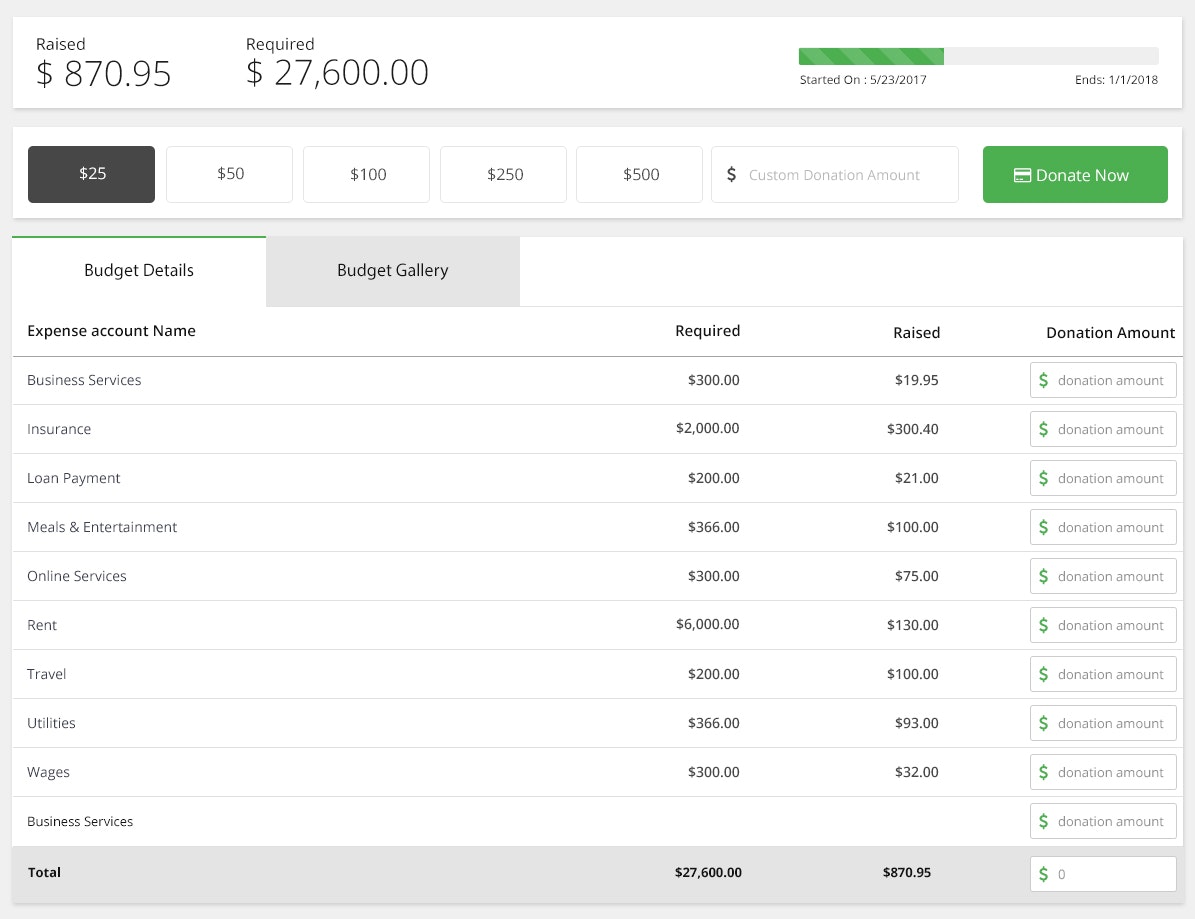The height and width of the screenshot is (919, 1195).
Task: Click the green dollar icon in the Rent row
Action: click(x=1043, y=625)
